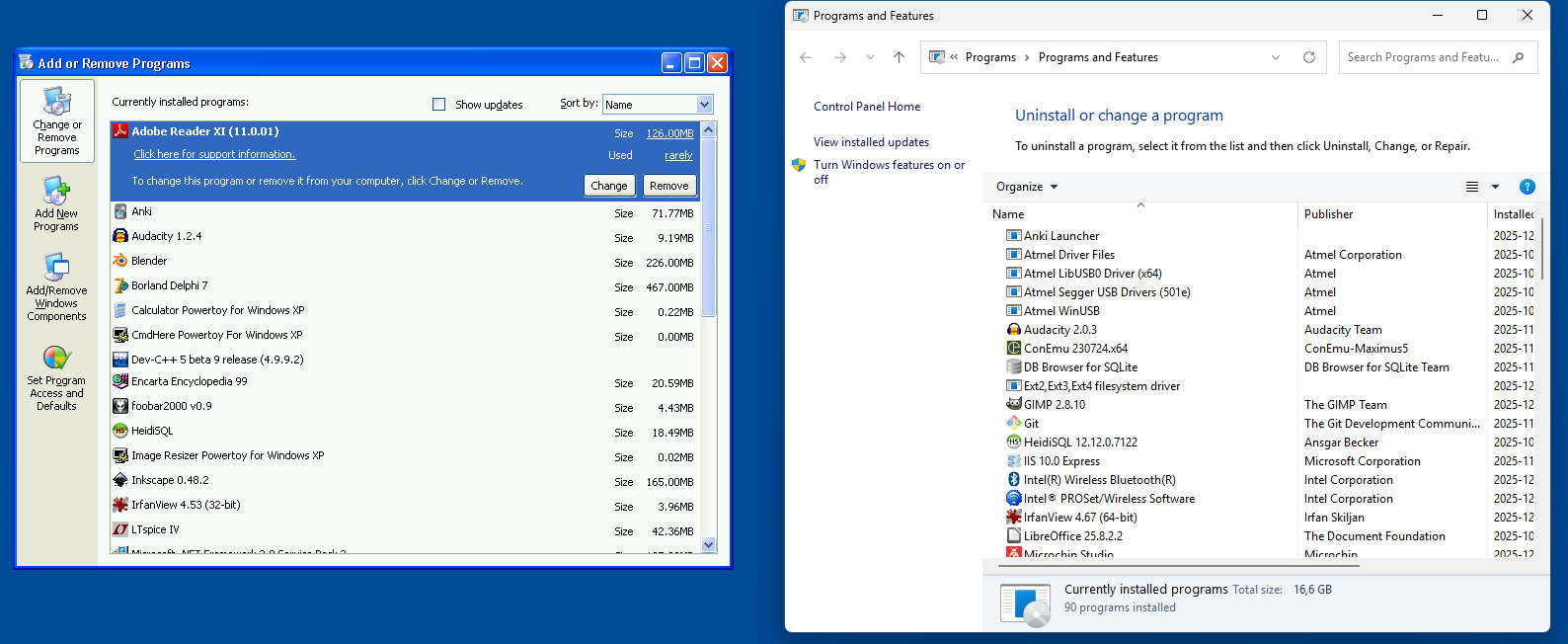Viewport: 1568px width, 644px height.
Task: Open the Sort by Name dropdown
Action: tap(704, 105)
